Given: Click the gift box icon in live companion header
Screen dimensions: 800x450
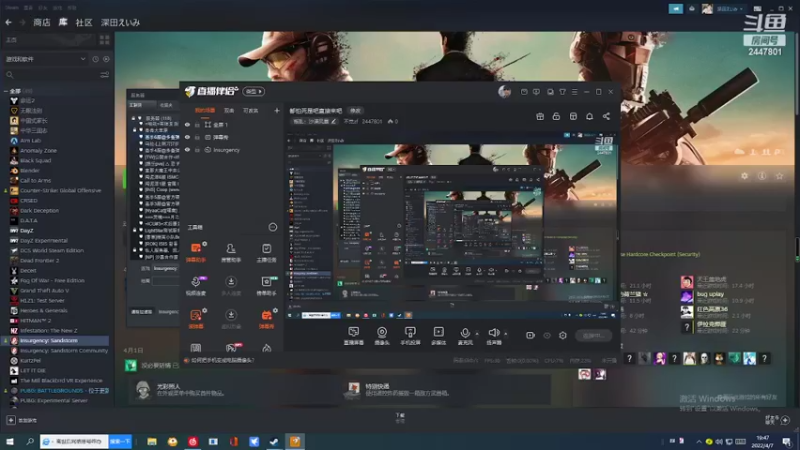Looking at the screenshot, I should pyautogui.click(x=540, y=116).
